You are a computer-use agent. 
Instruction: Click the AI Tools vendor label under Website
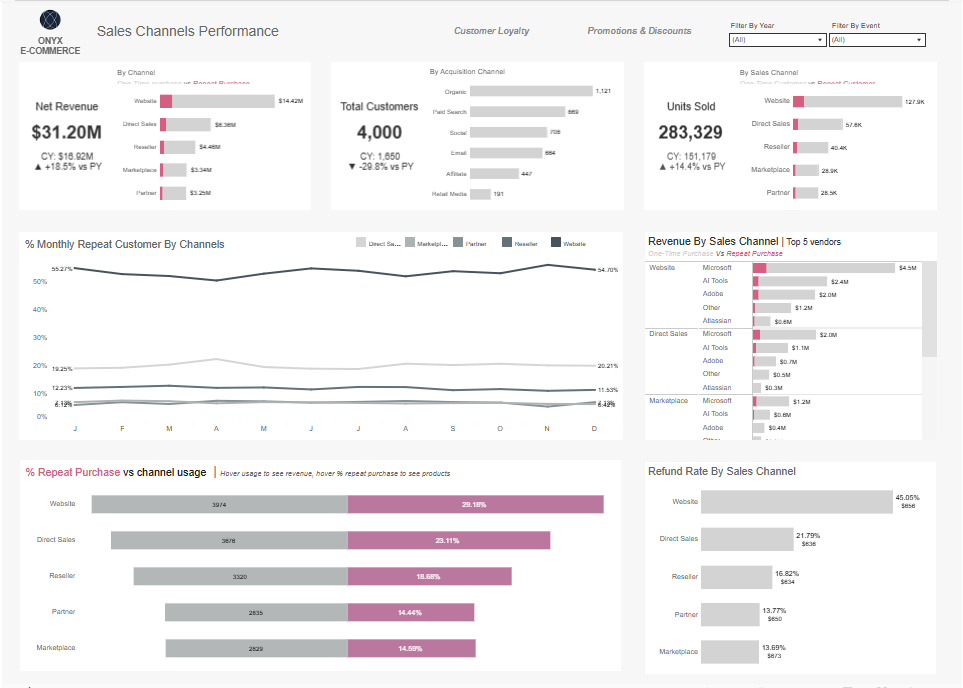715,281
